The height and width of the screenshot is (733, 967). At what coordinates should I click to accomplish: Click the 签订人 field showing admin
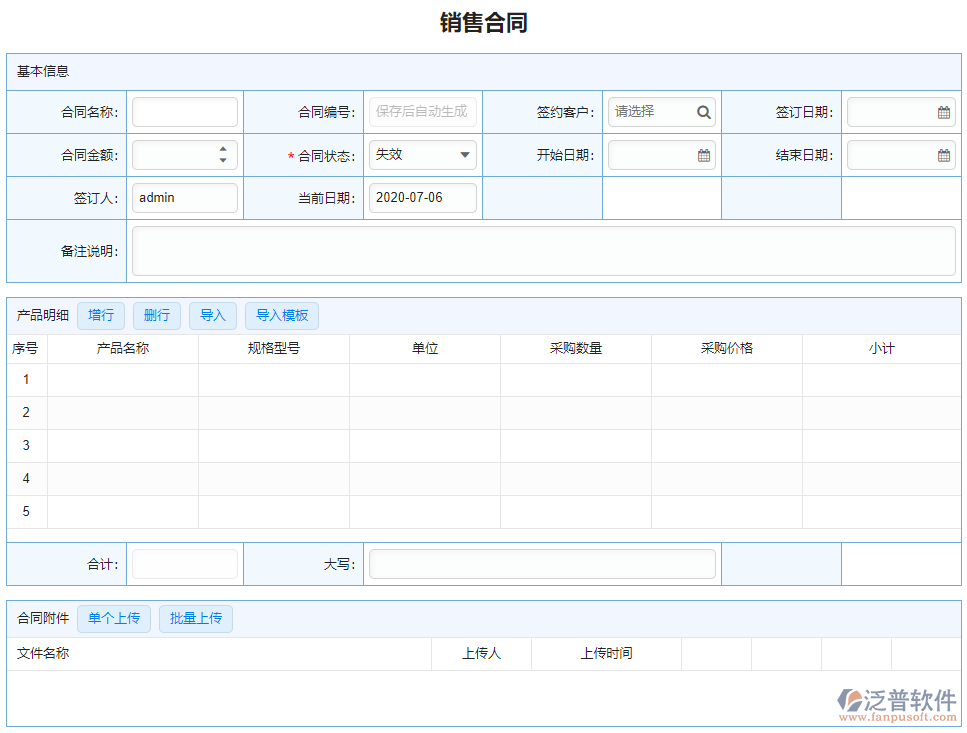click(x=185, y=198)
